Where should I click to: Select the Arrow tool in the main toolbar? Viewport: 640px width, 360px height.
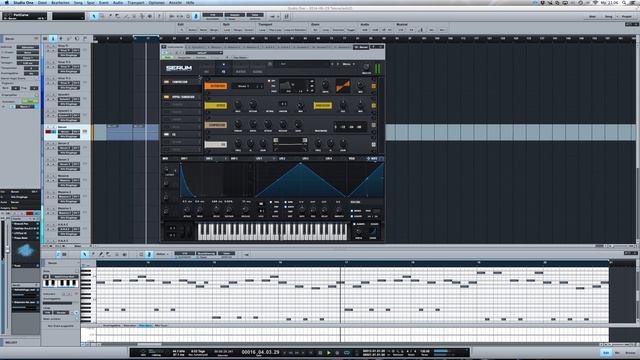(x=94, y=16)
